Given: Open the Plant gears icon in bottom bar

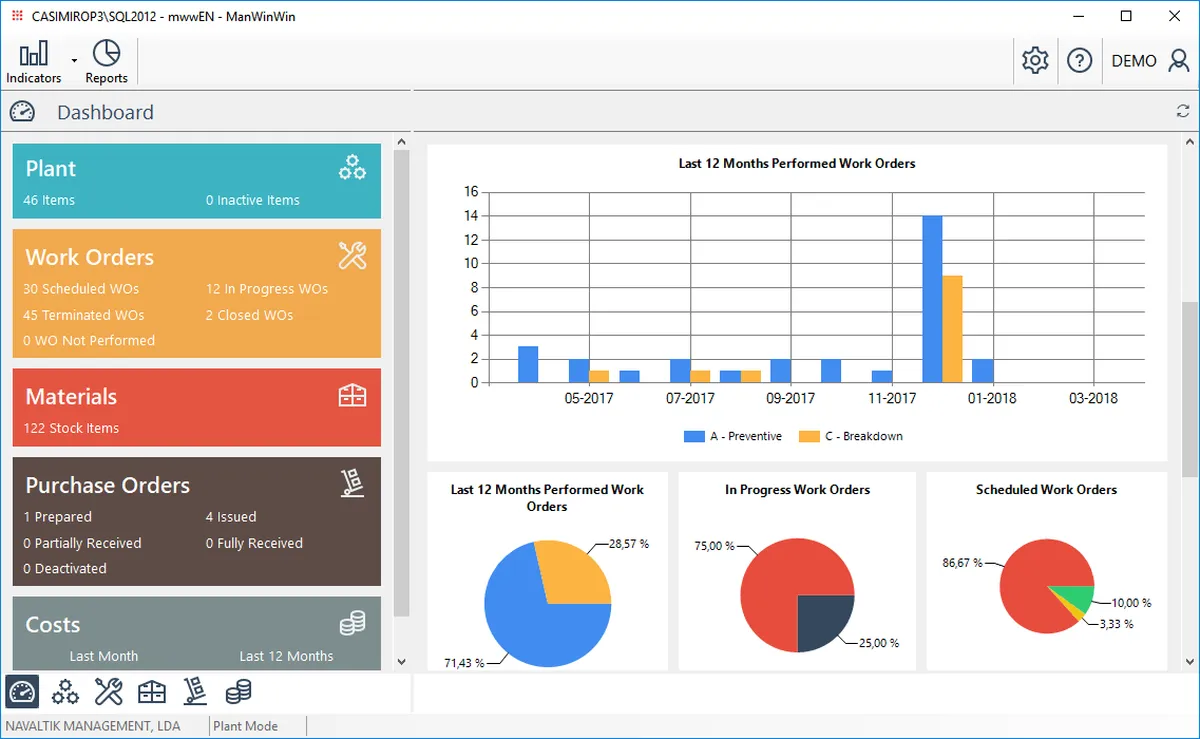Looking at the screenshot, I should pyautogui.click(x=65, y=691).
